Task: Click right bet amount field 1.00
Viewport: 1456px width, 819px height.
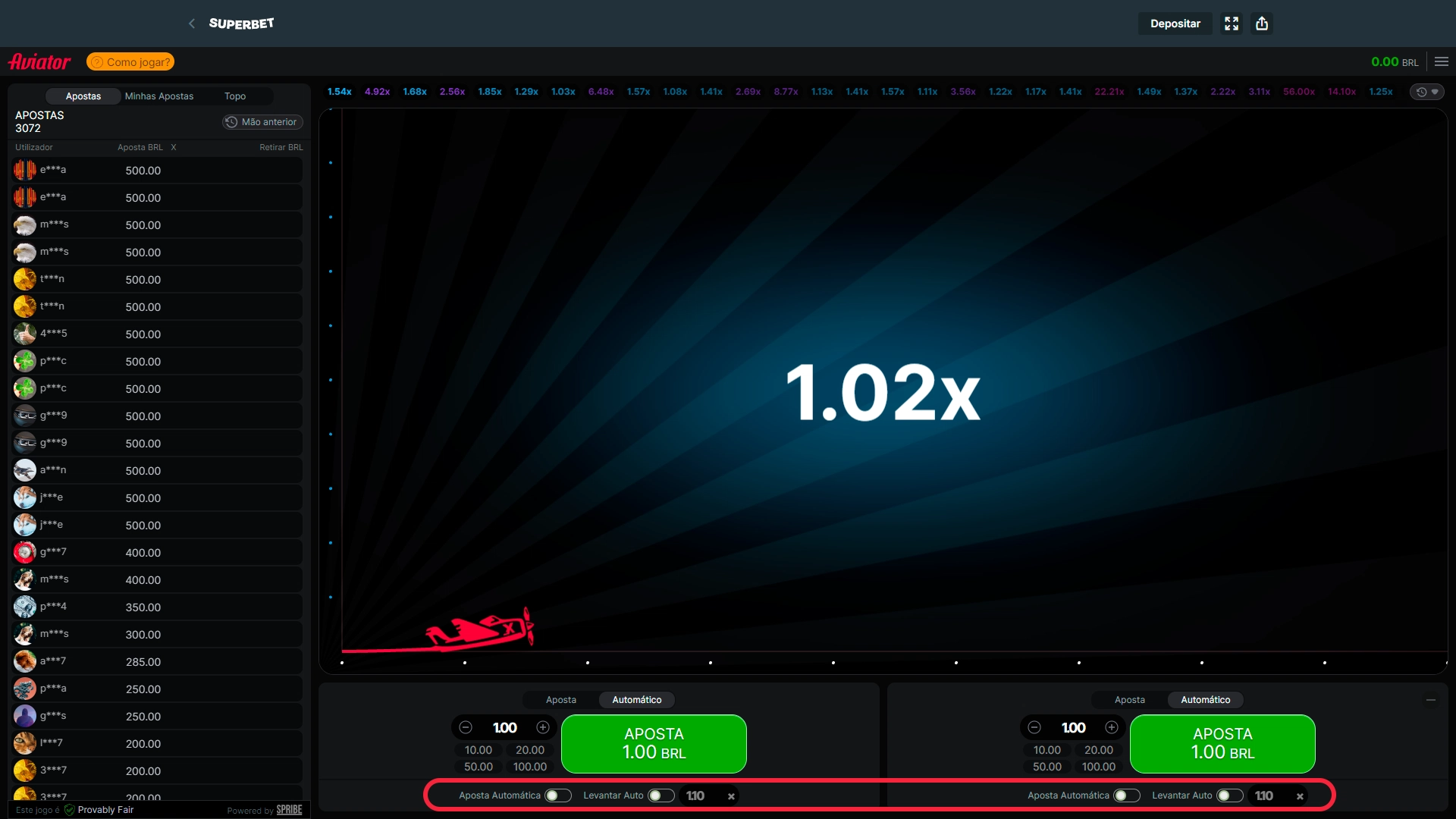Action: tap(1073, 728)
